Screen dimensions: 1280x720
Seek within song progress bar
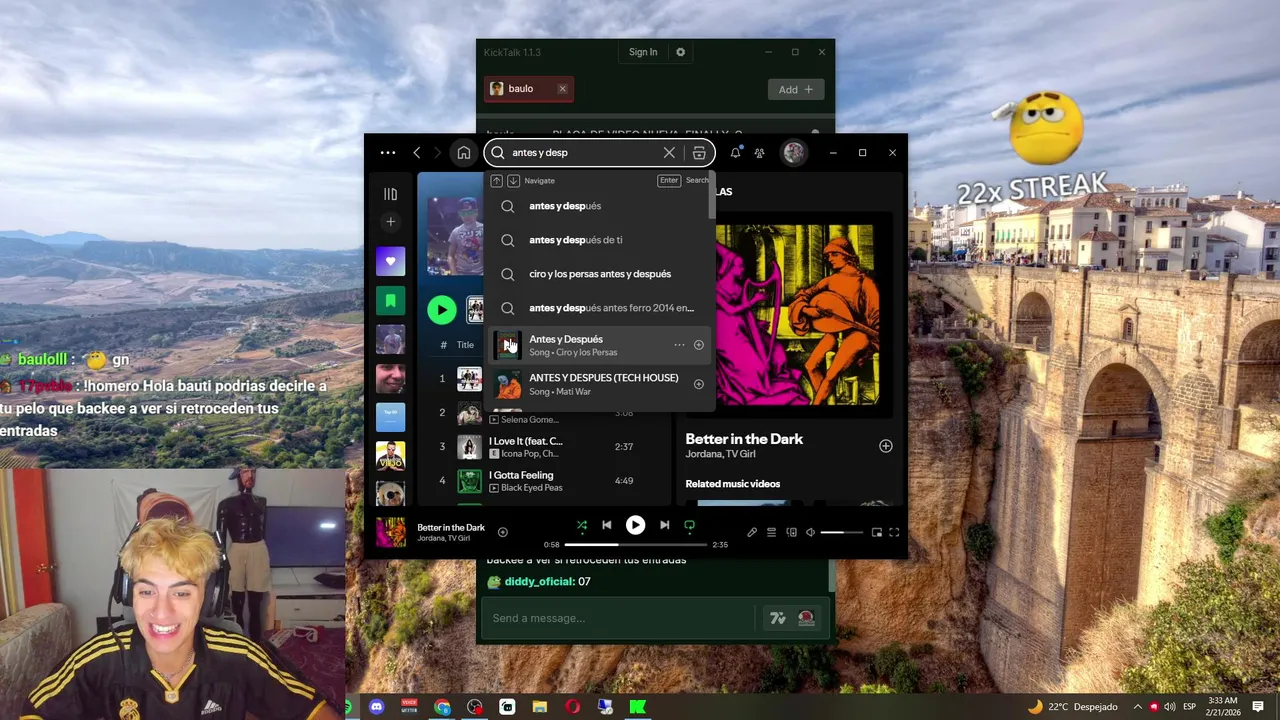[635, 545]
